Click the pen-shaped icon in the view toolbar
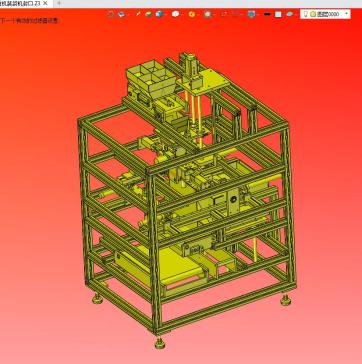 pyautogui.click(x=138, y=14)
